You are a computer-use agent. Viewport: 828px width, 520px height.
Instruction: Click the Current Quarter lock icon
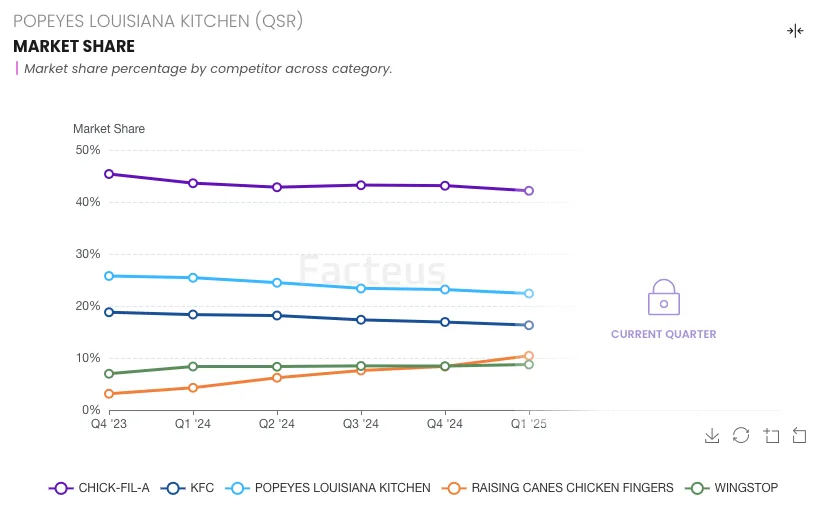pyautogui.click(x=663, y=298)
